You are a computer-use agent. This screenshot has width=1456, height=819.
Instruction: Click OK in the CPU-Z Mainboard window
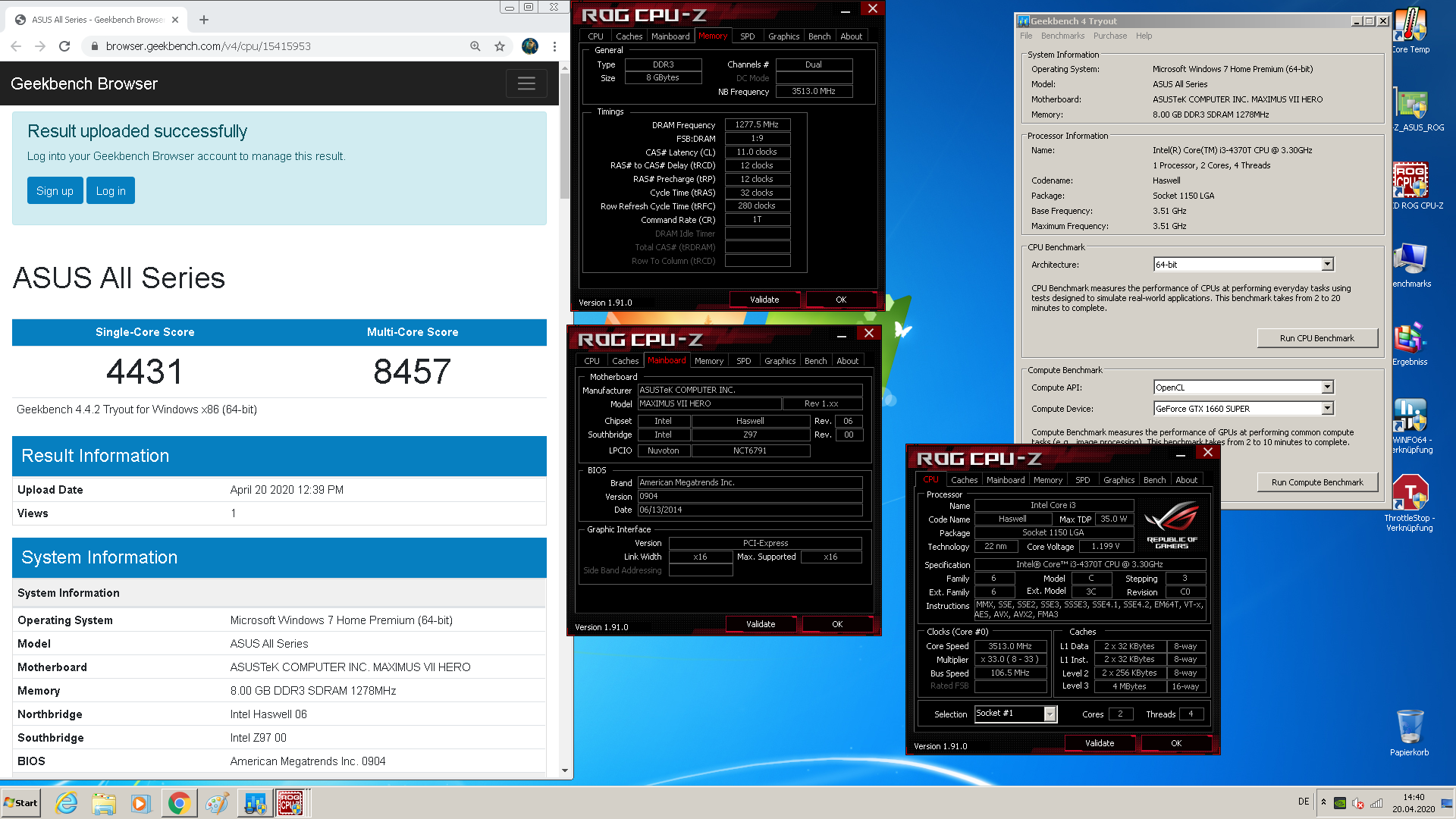click(837, 624)
